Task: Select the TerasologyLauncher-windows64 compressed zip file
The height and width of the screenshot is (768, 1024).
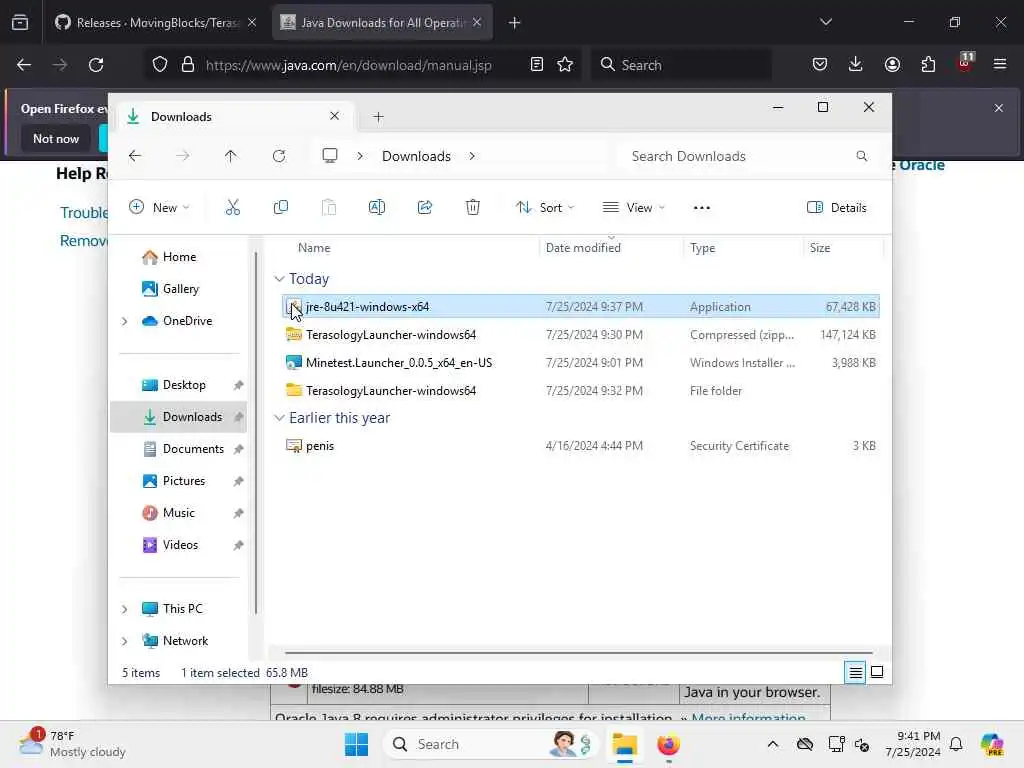Action: tap(581, 334)
